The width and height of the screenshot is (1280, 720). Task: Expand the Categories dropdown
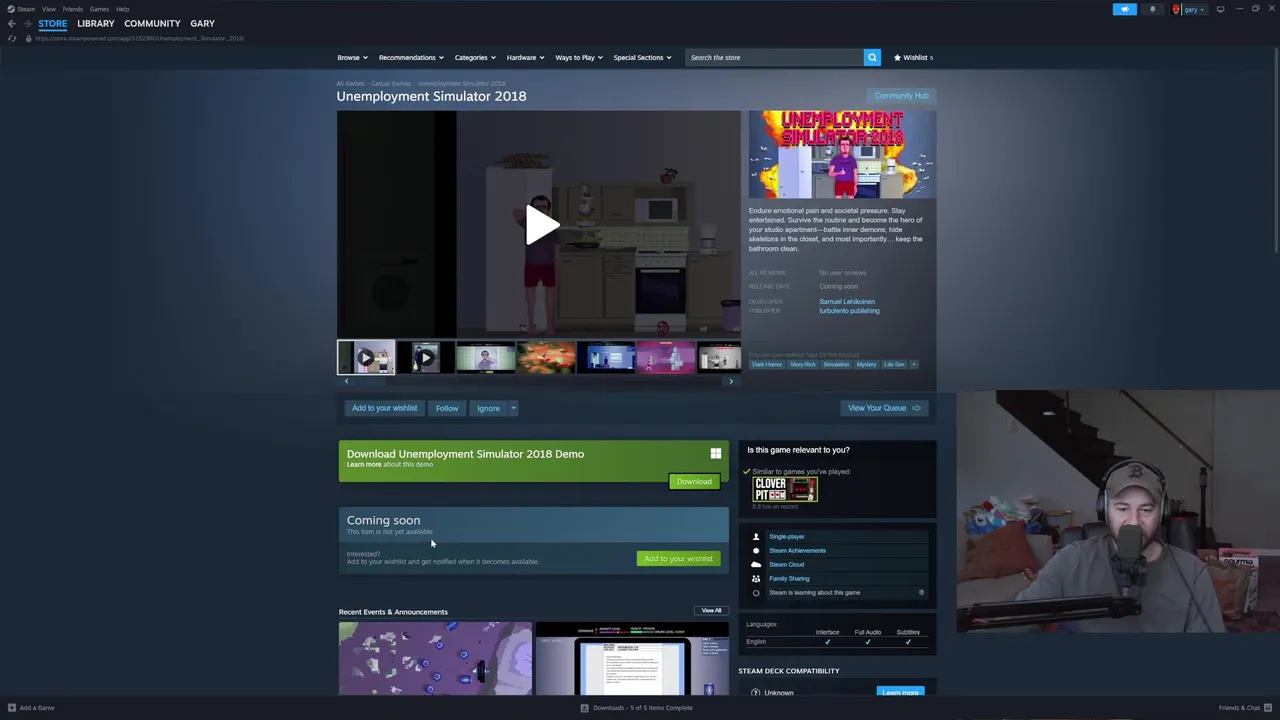click(474, 57)
